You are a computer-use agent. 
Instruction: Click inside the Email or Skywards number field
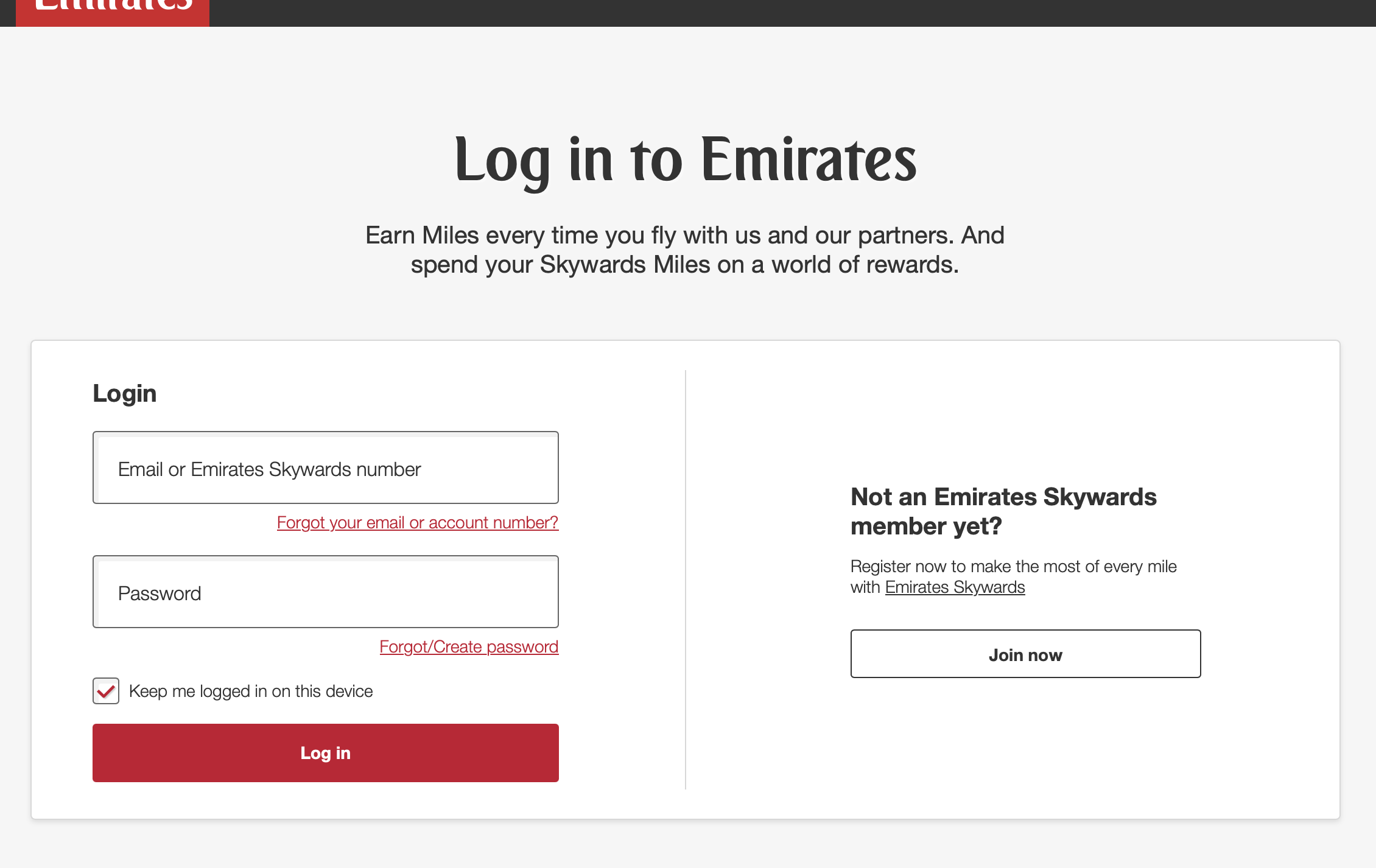[x=325, y=467]
